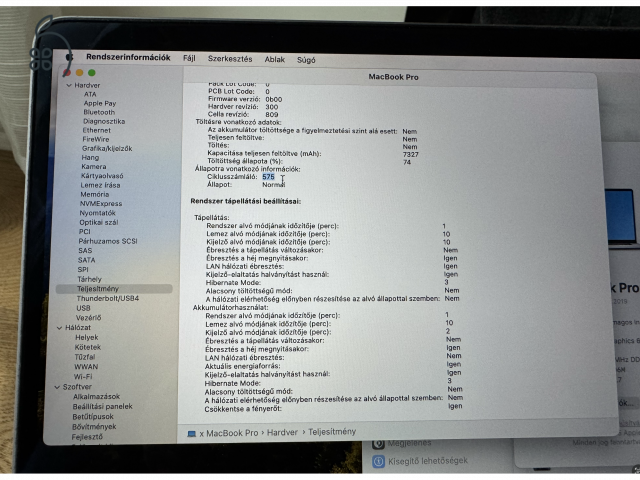Click the Akkumulátorhasználat section label
This screenshot has width=640, height=480.
point(231,307)
